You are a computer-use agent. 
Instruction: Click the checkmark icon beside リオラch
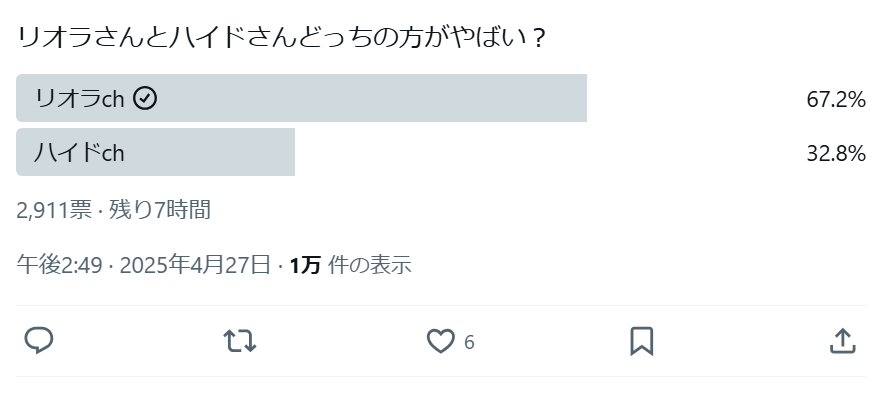tap(145, 98)
